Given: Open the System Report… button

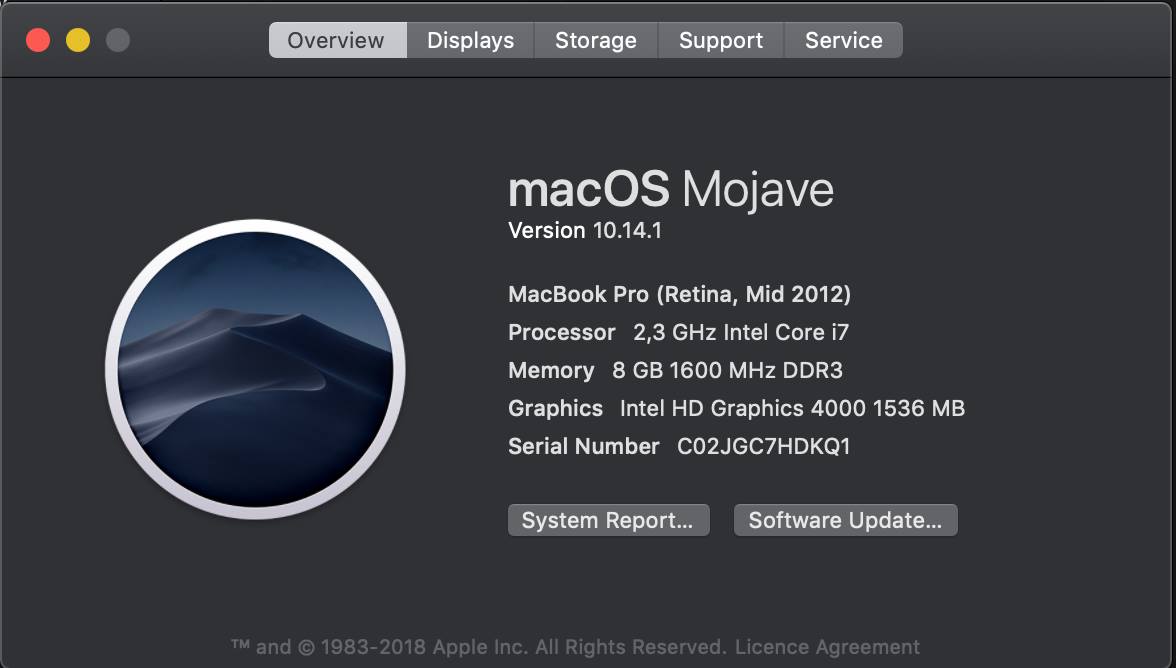Looking at the screenshot, I should tap(608, 520).
